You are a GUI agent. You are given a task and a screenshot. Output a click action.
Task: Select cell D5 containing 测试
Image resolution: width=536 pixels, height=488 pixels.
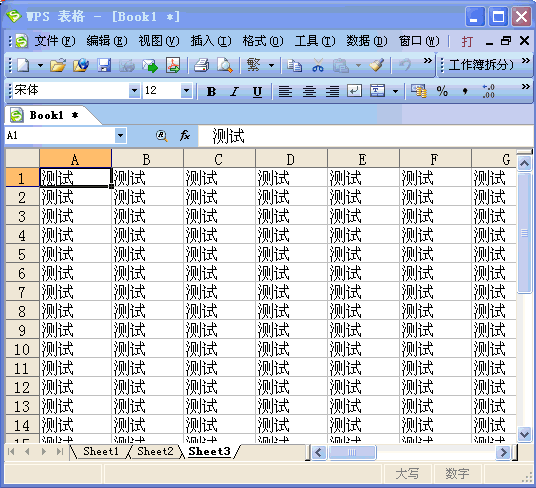coord(291,254)
